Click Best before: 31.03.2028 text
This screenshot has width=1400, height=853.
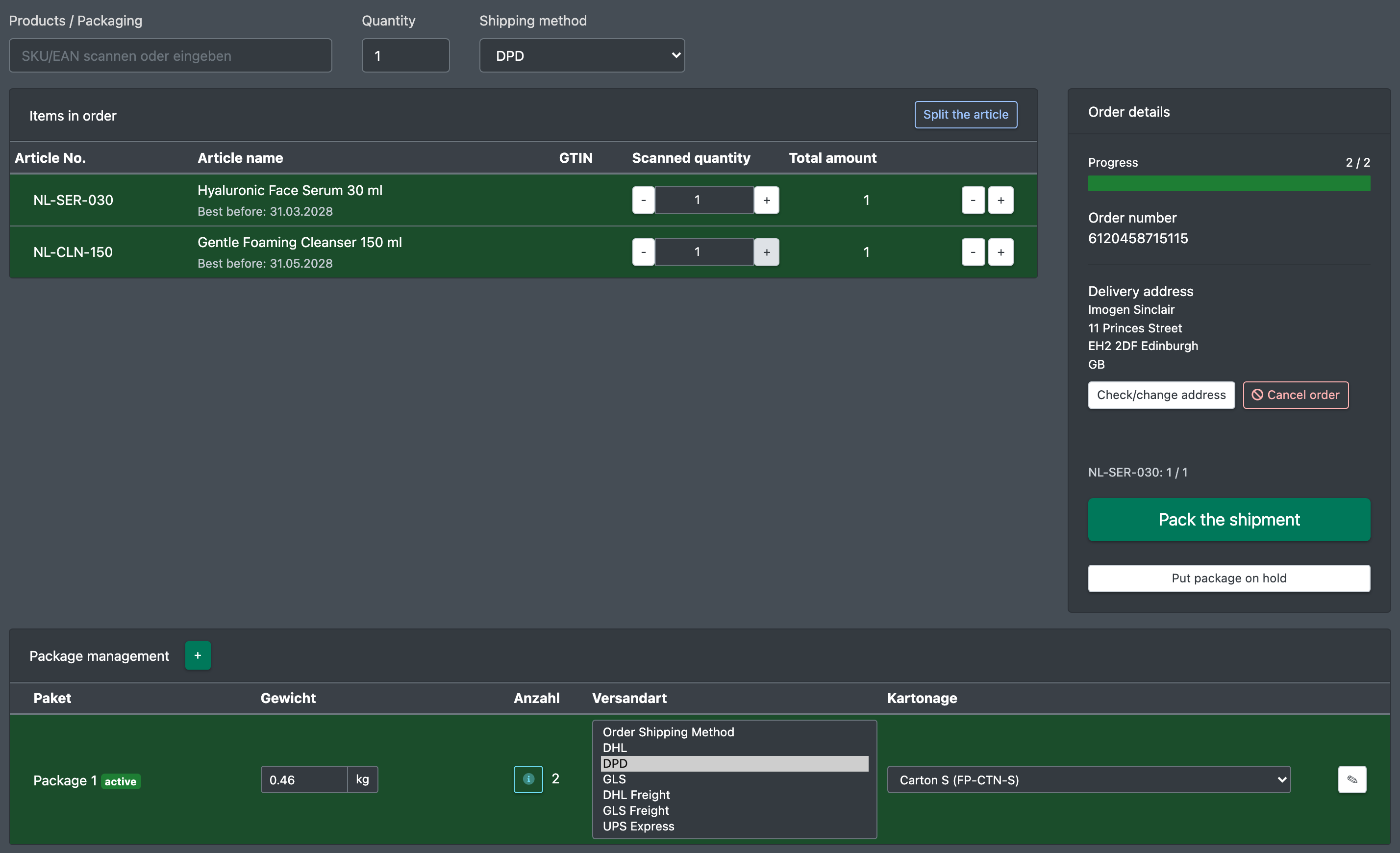point(265,211)
